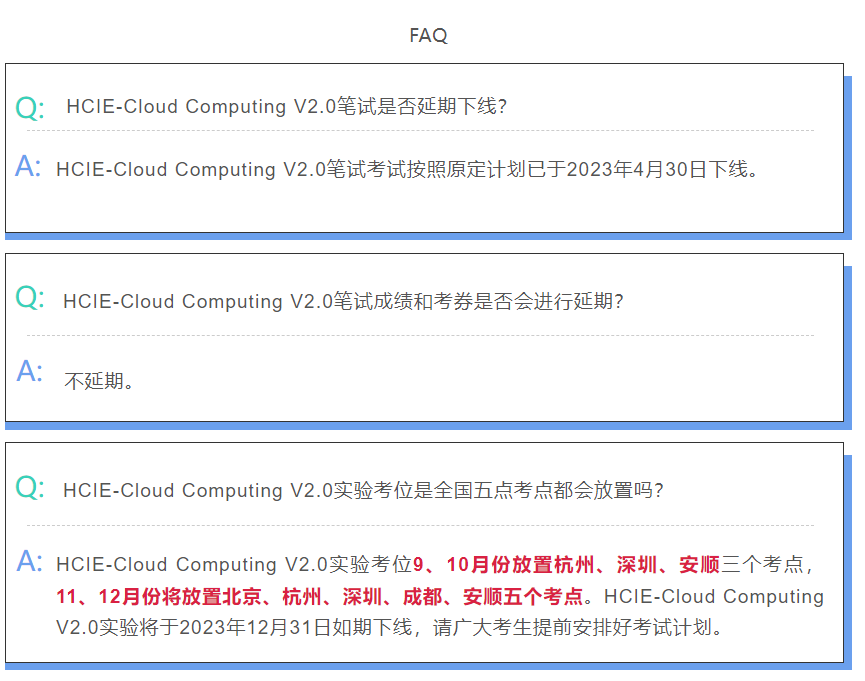Click the third blue A: marker
Screen dimensions: 865x681
pyautogui.click(x=29, y=561)
